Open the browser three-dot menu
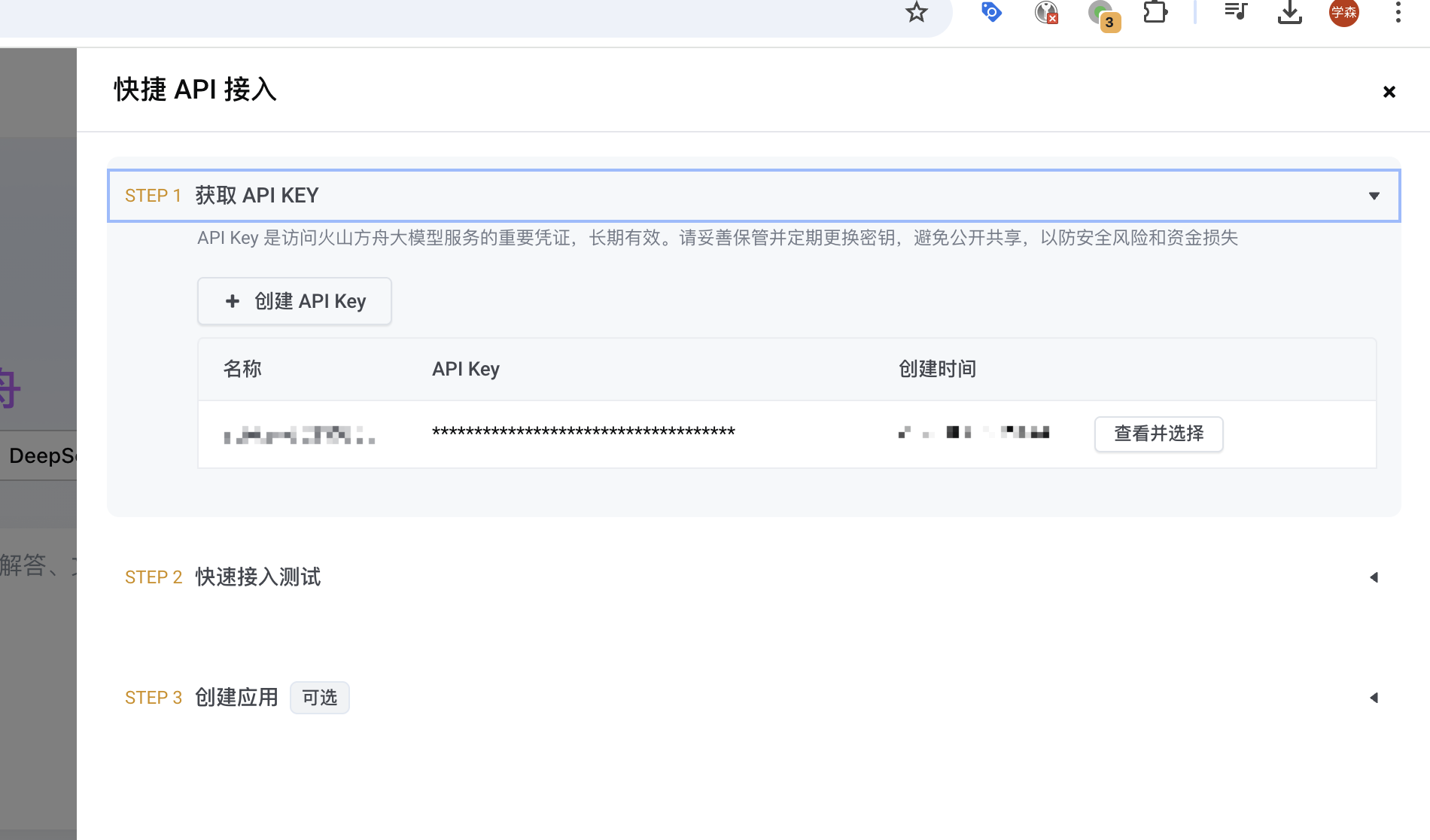The height and width of the screenshot is (840, 1430). [1398, 12]
